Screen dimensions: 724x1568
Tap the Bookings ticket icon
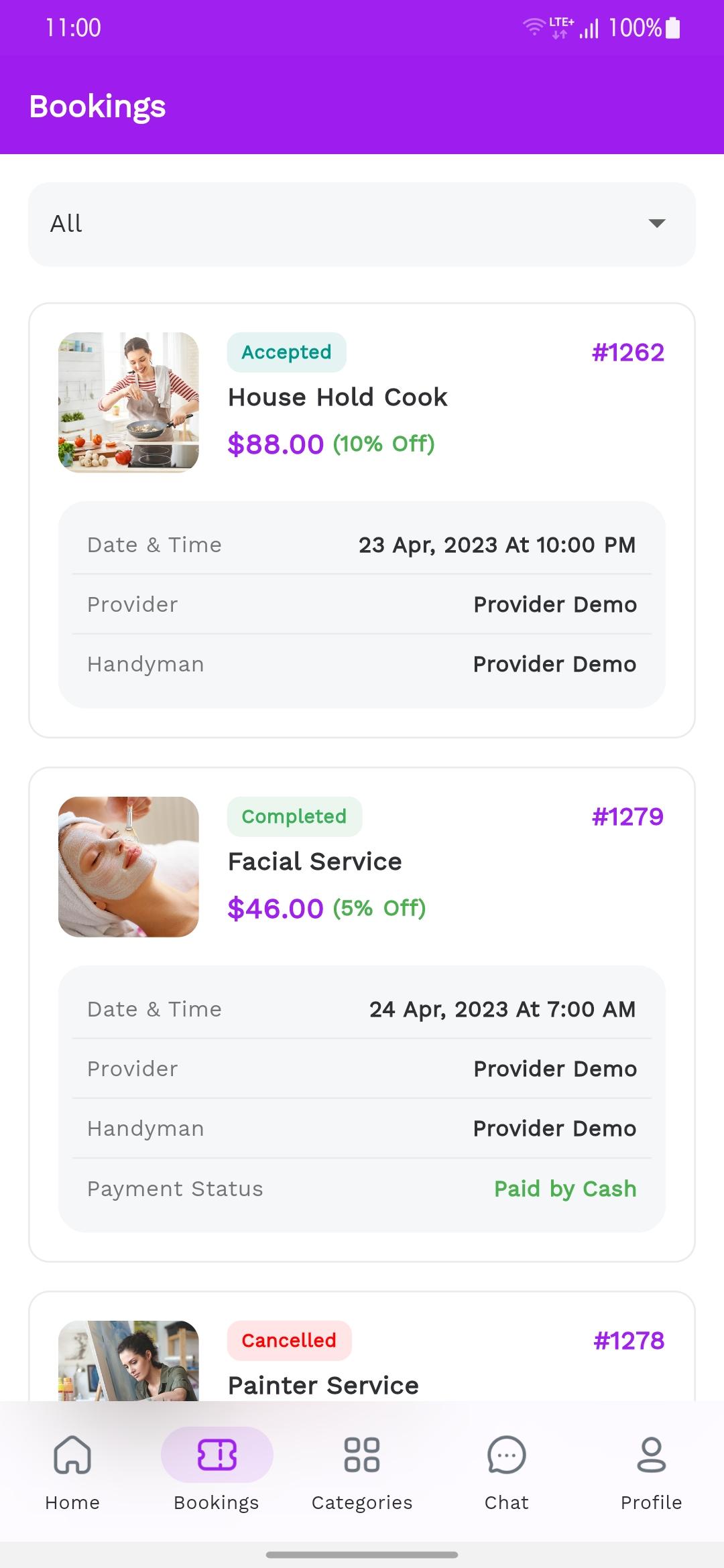pyautogui.click(x=217, y=1455)
